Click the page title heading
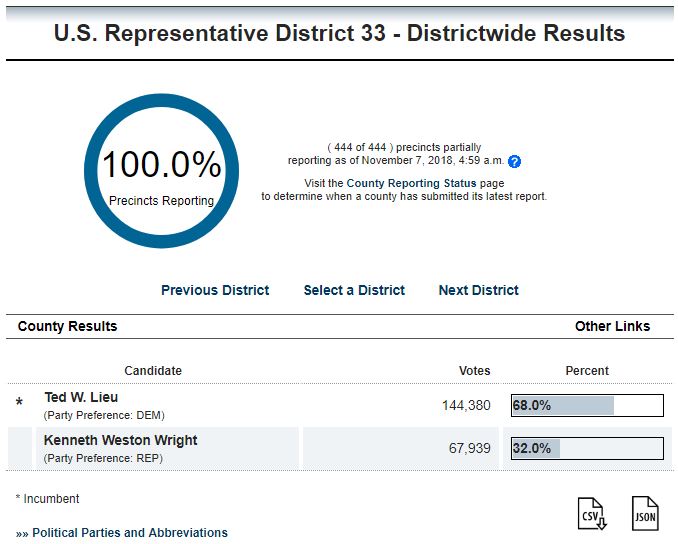This screenshot has width=678, height=544. pos(339,33)
